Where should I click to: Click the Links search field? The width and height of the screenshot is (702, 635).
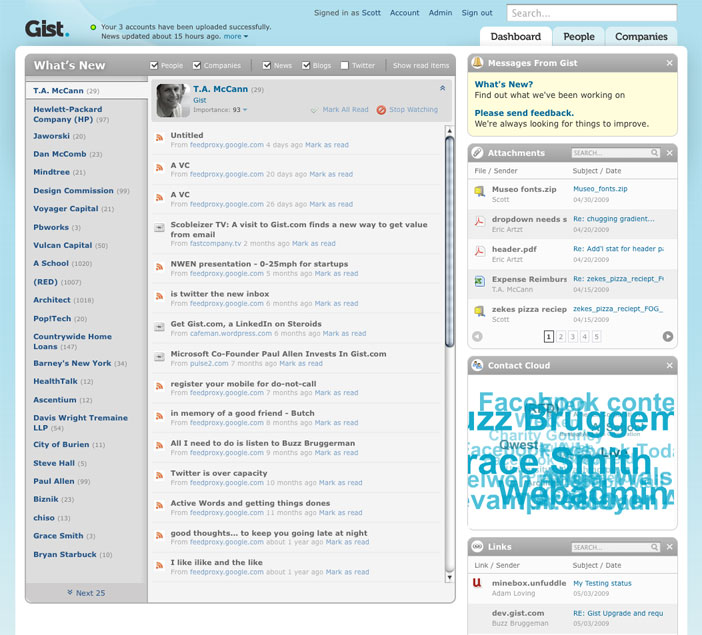tap(616, 547)
